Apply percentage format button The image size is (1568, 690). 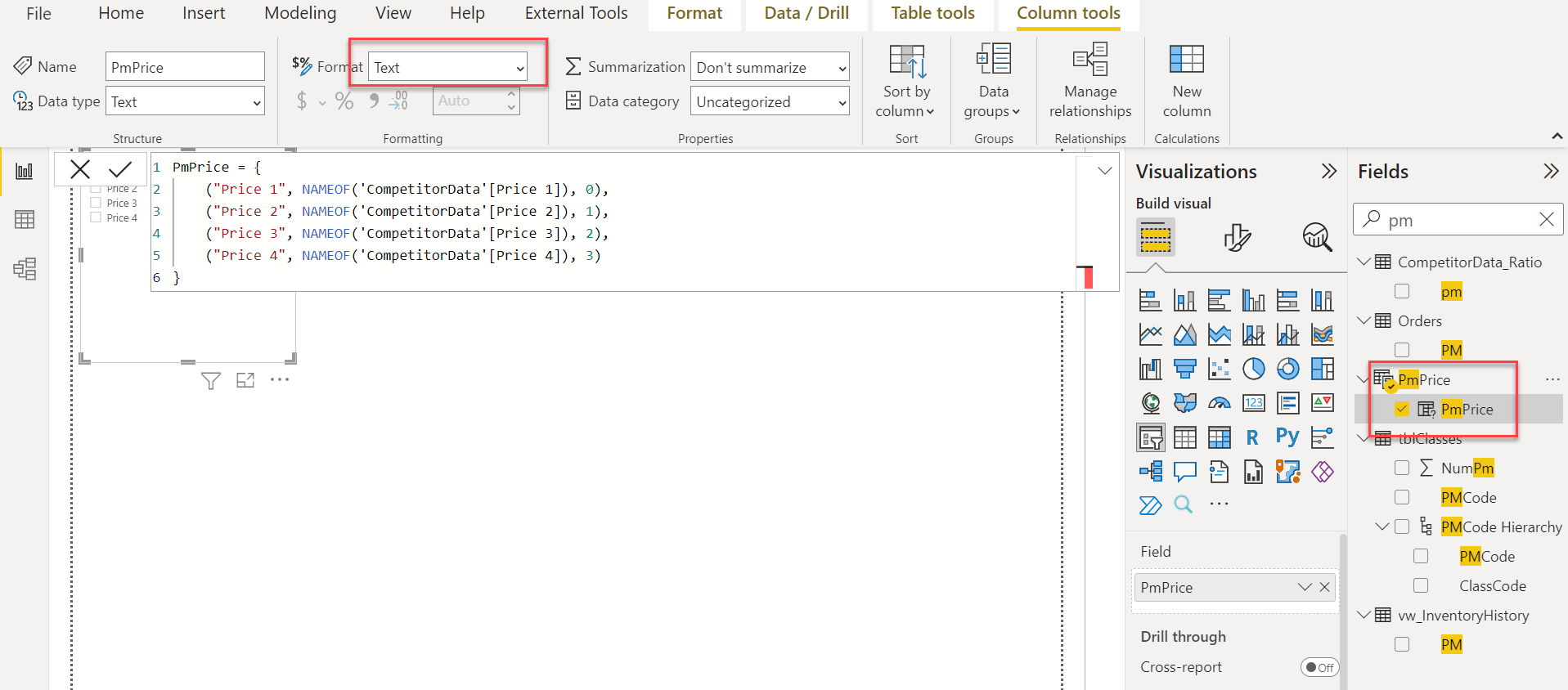tap(344, 101)
